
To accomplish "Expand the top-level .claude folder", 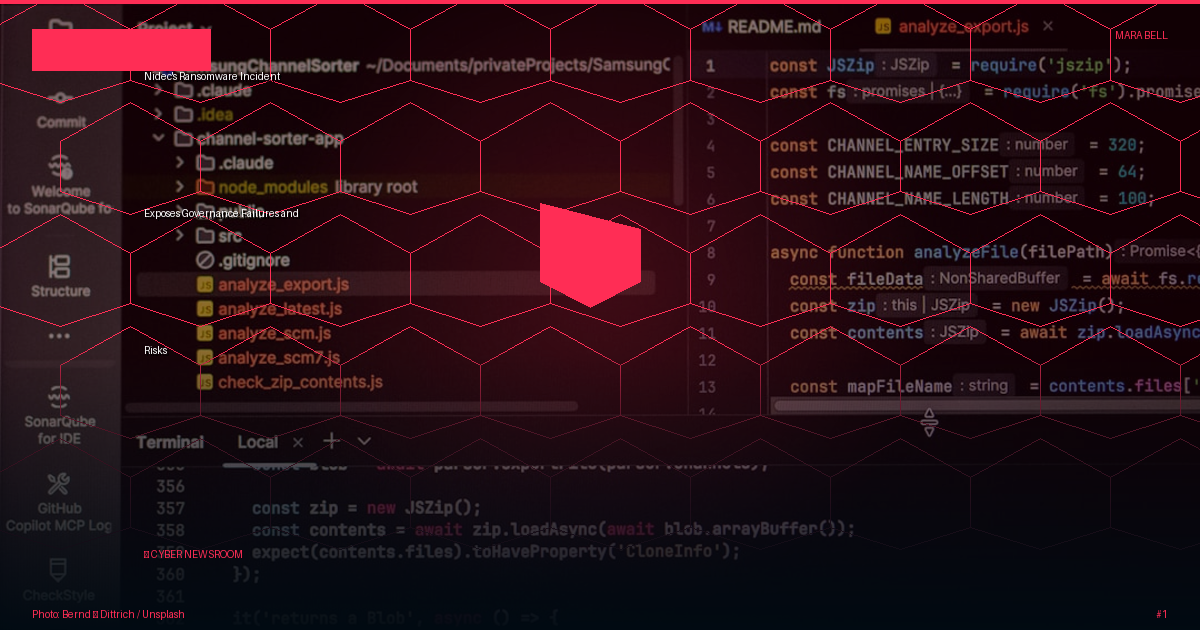I will [x=158, y=90].
